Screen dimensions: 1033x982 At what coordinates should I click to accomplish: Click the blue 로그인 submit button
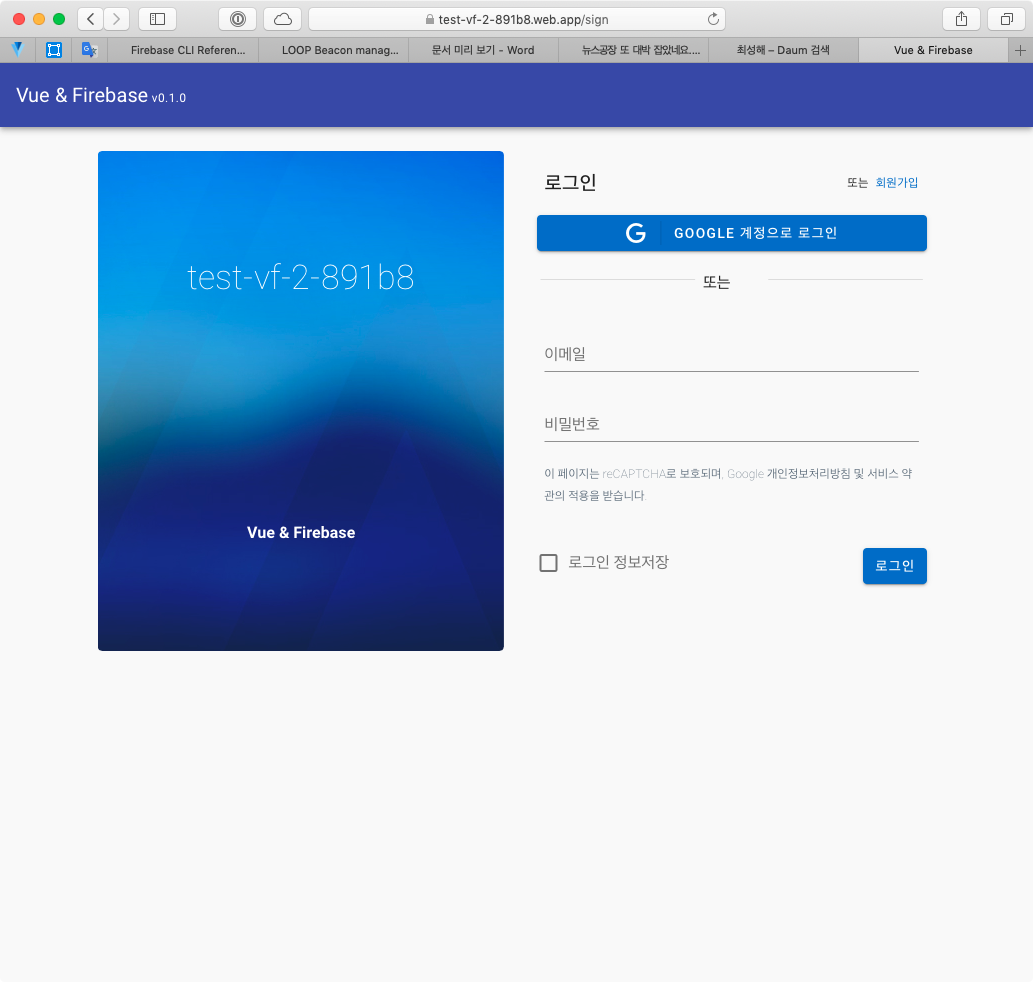tap(894, 566)
